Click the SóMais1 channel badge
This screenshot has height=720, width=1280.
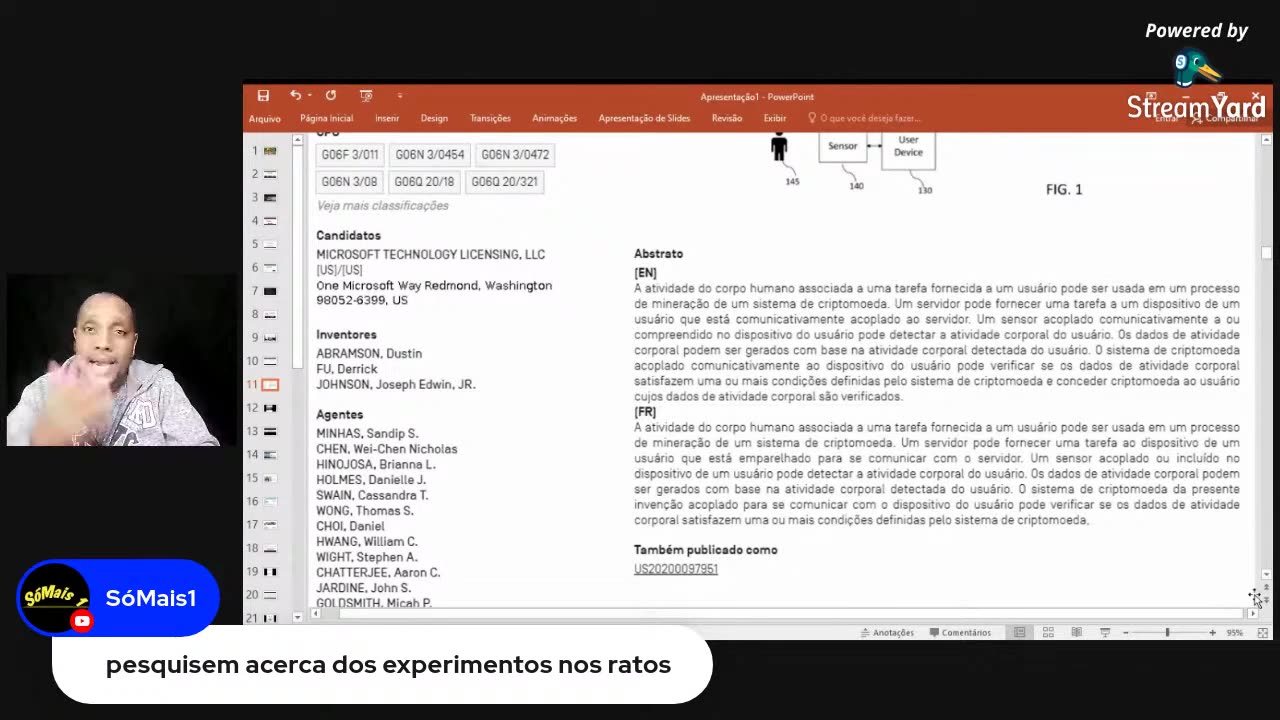click(x=117, y=598)
